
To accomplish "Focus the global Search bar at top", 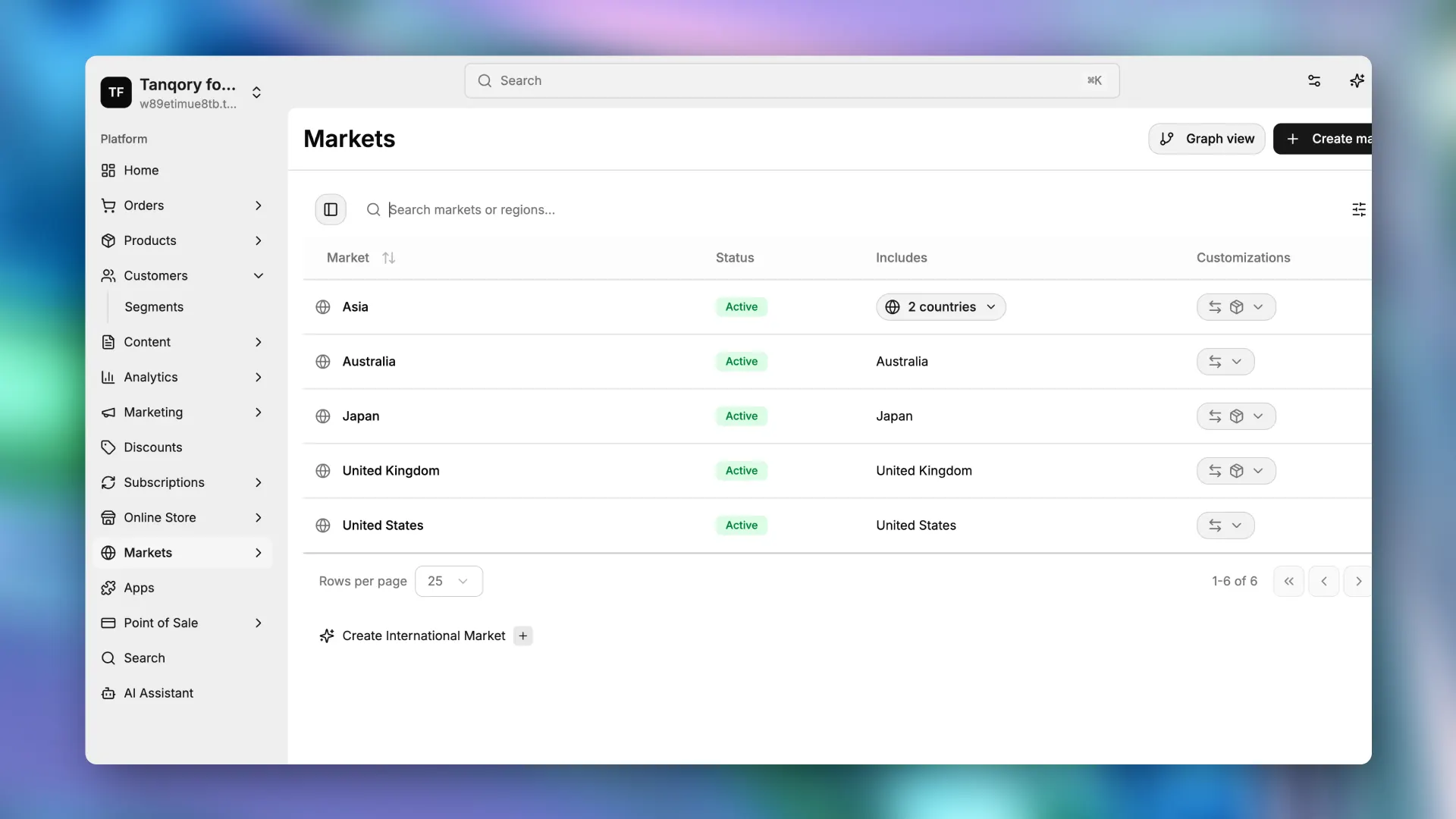I will click(792, 80).
